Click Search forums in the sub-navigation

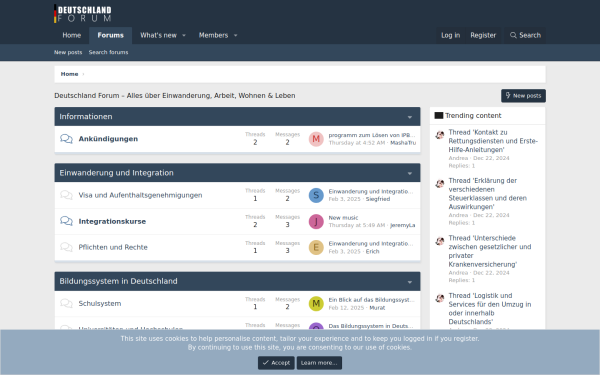(108, 52)
